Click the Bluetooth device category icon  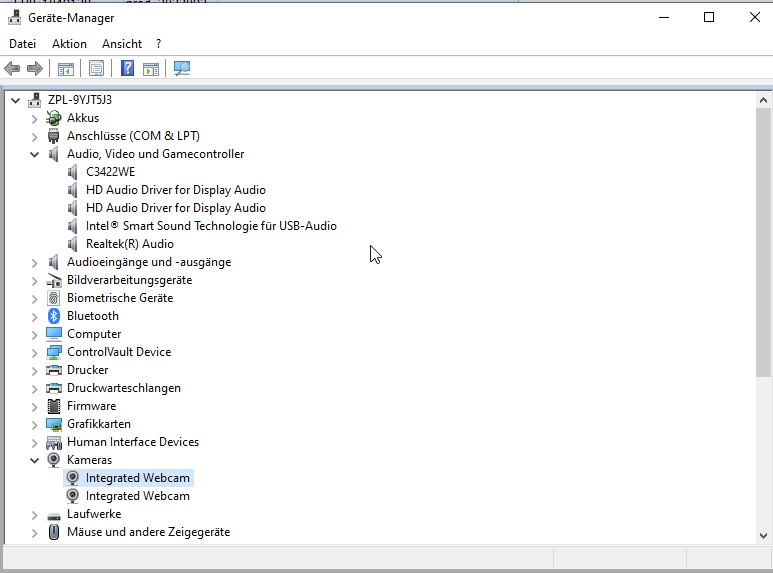pyautogui.click(x=54, y=316)
